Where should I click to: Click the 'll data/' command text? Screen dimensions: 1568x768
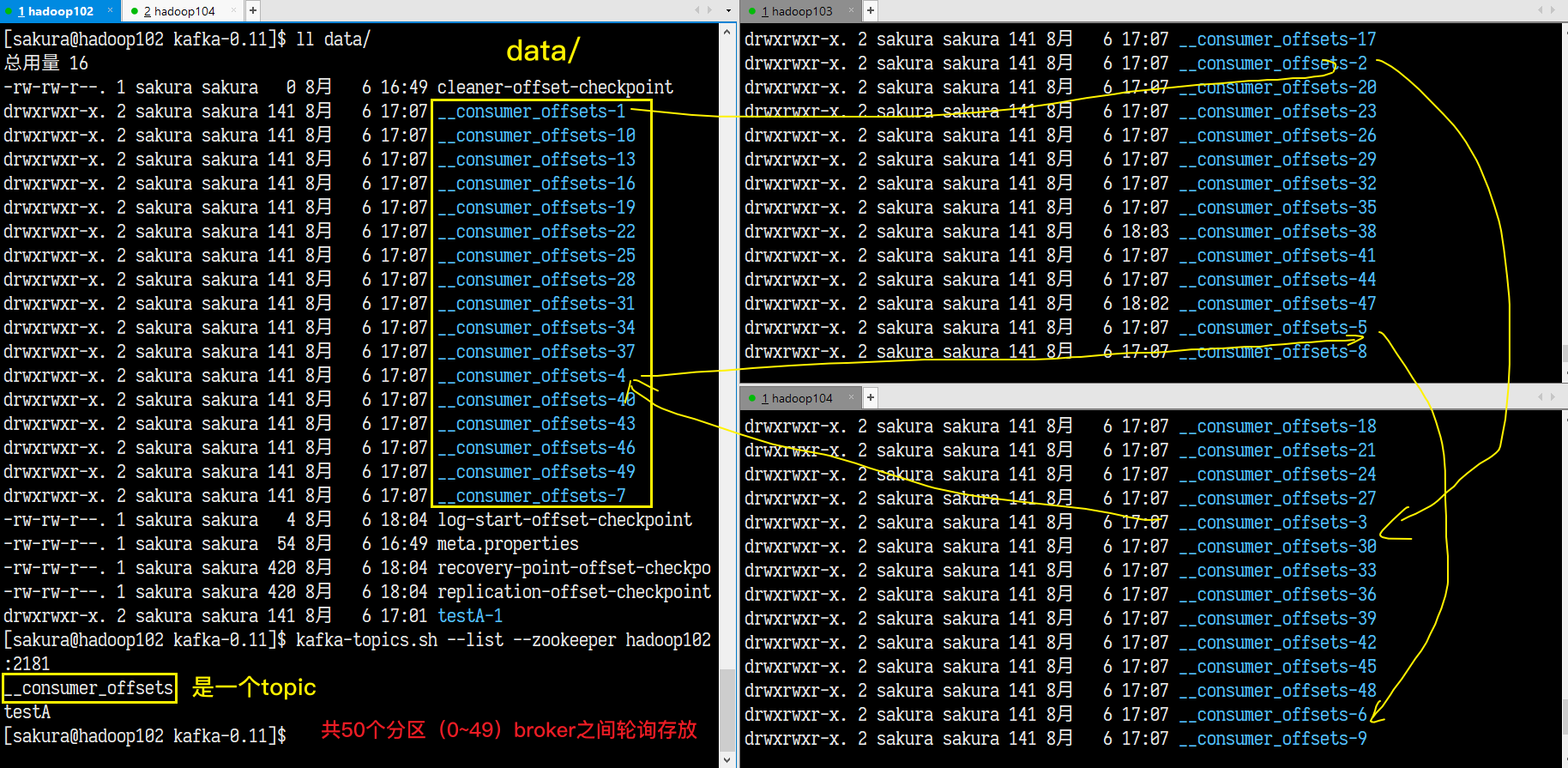click(333, 39)
